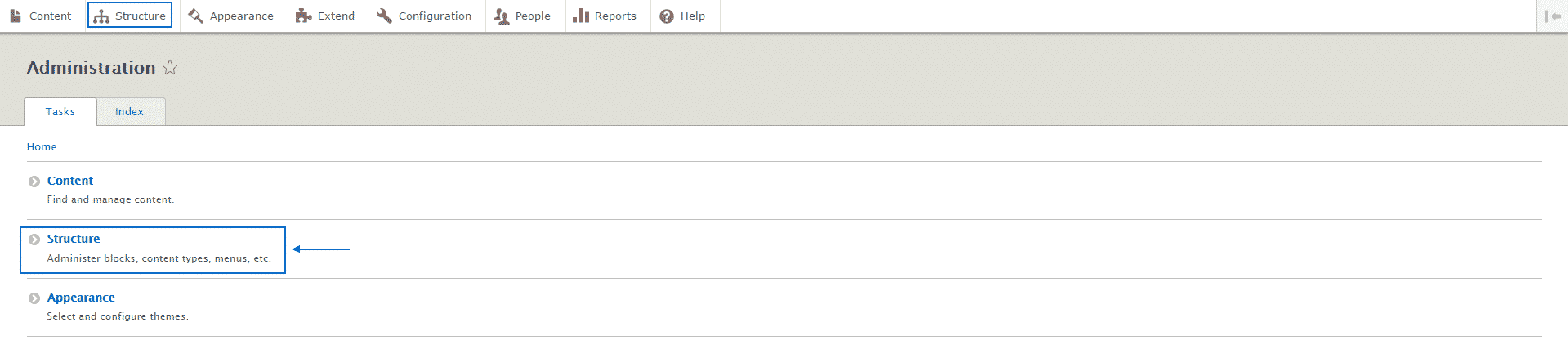1568x345 pixels.
Task: Toggle toolbar orientation at far right
Action: pos(1552,16)
